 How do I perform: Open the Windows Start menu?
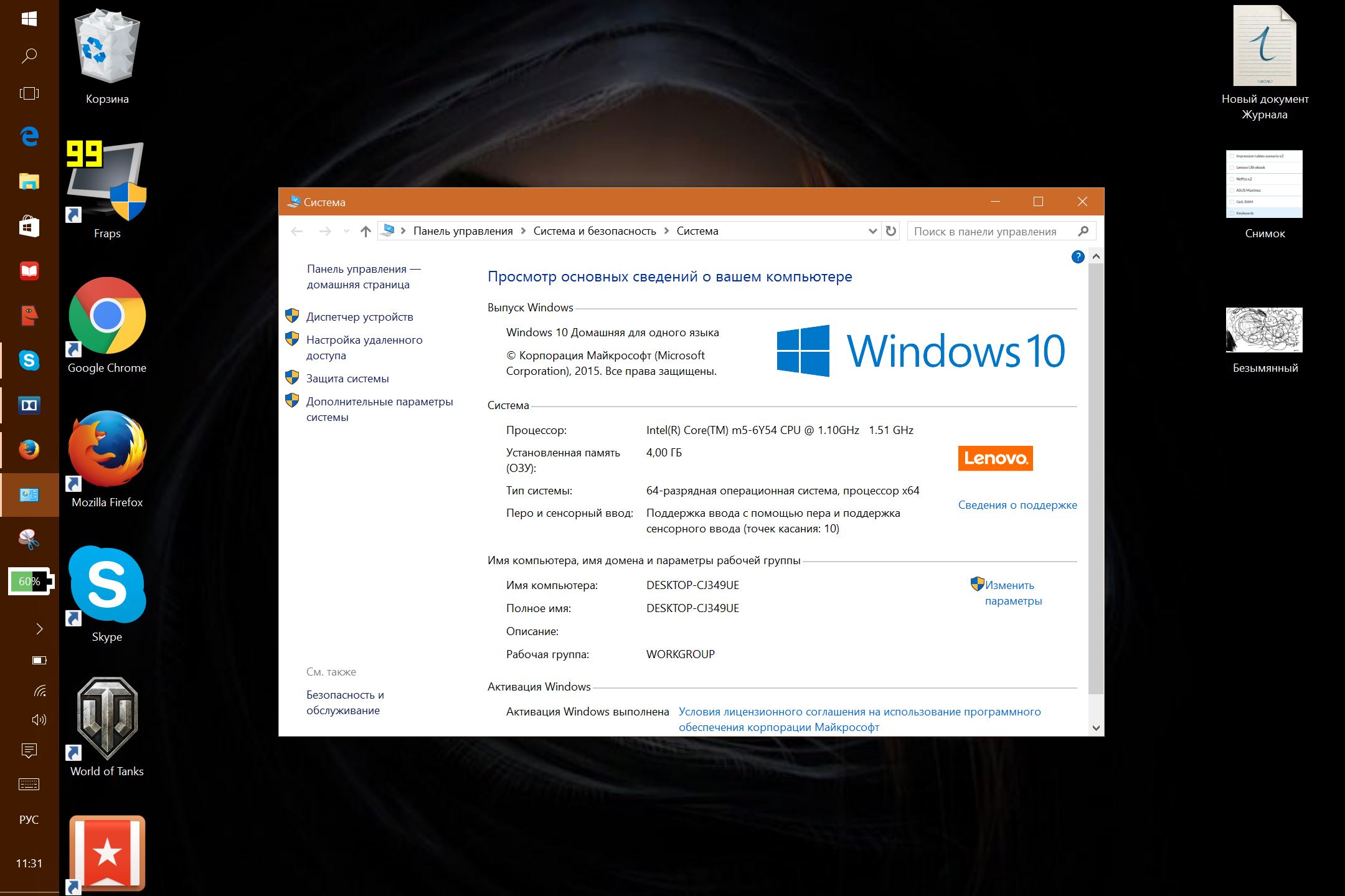pos(29,19)
